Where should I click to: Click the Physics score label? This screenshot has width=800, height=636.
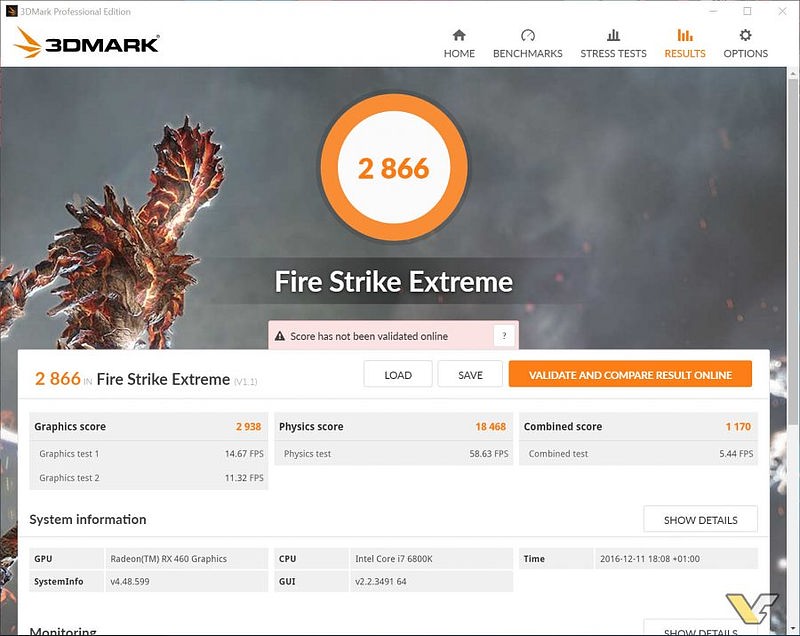coord(311,426)
